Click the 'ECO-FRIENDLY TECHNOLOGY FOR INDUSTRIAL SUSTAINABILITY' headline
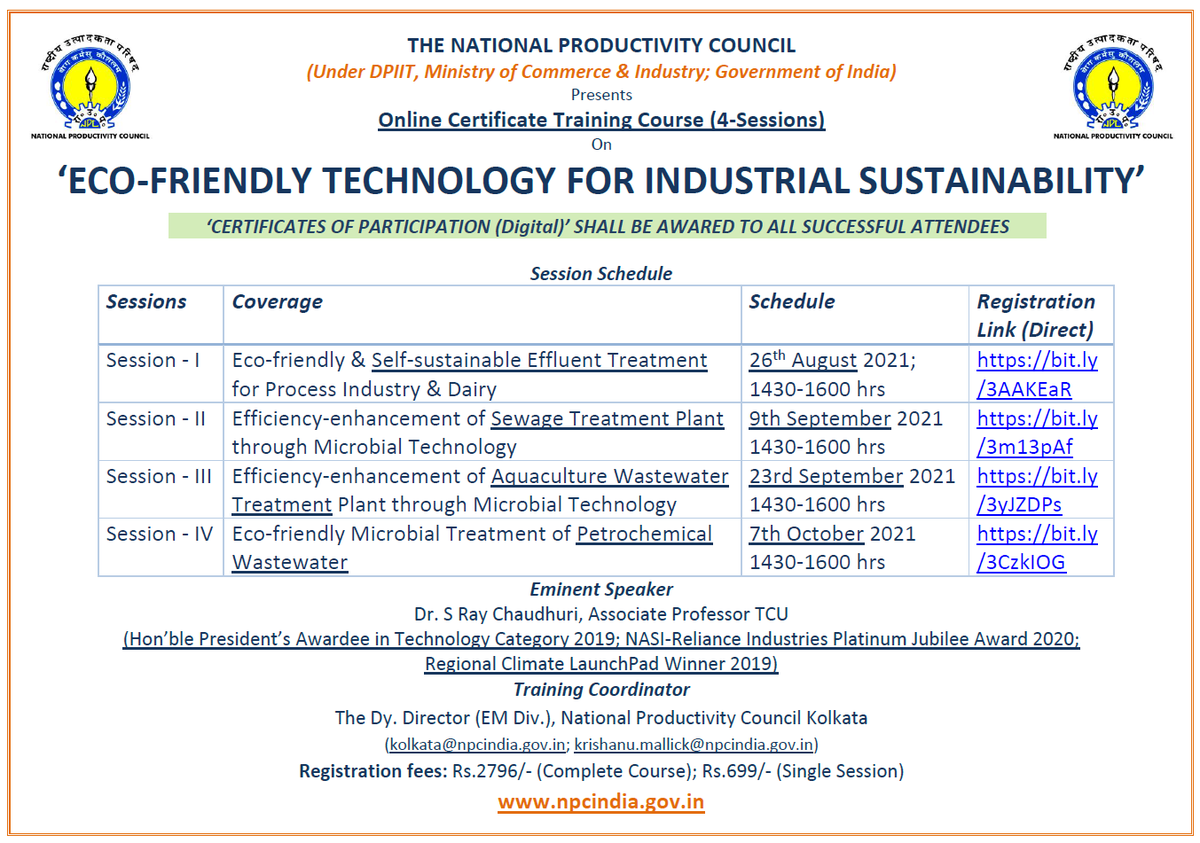Viewport: 1200px width, 843px height. click(x=601, y=180)
